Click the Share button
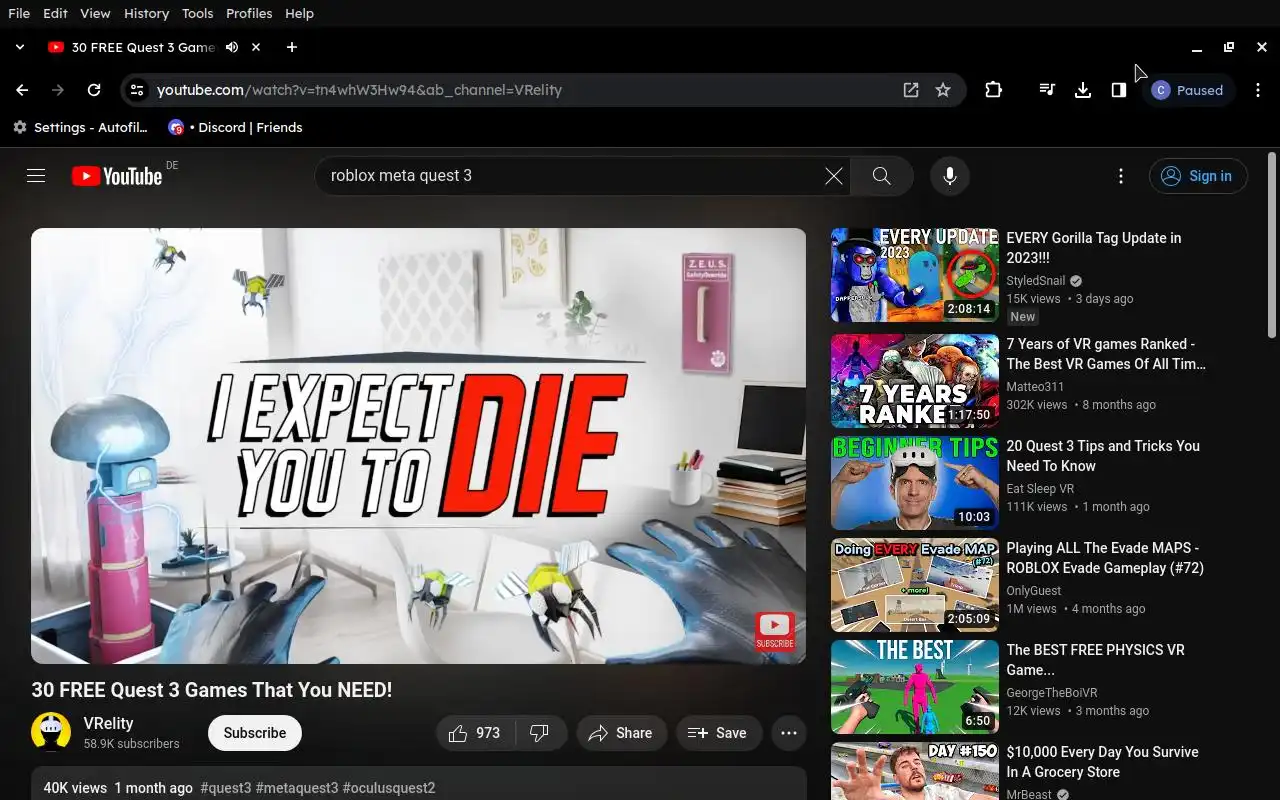Screen dimensions: 1280x800 click(621, 733)
